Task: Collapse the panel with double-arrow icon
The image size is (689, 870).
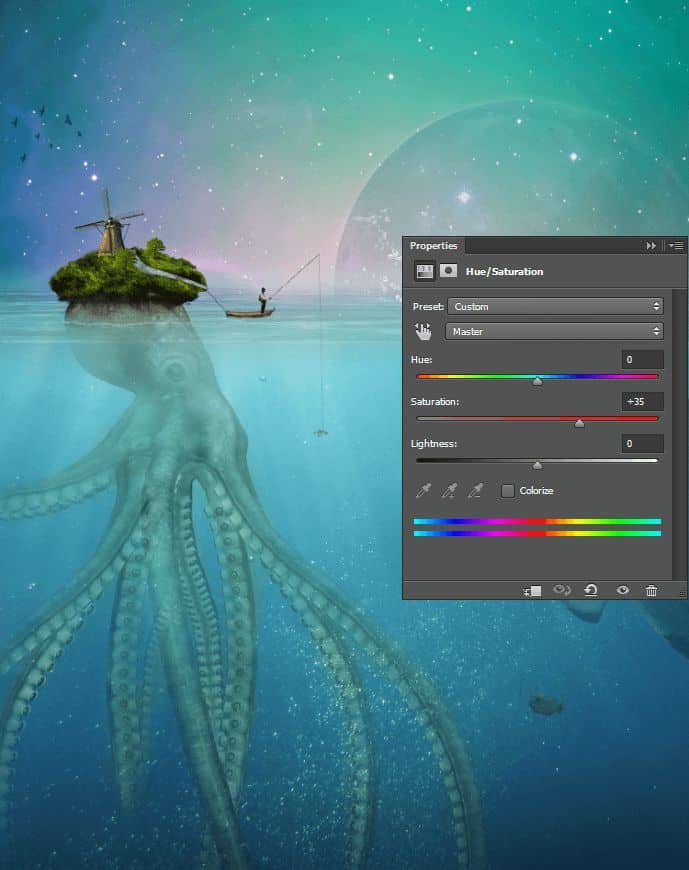Action: [651, 245]
